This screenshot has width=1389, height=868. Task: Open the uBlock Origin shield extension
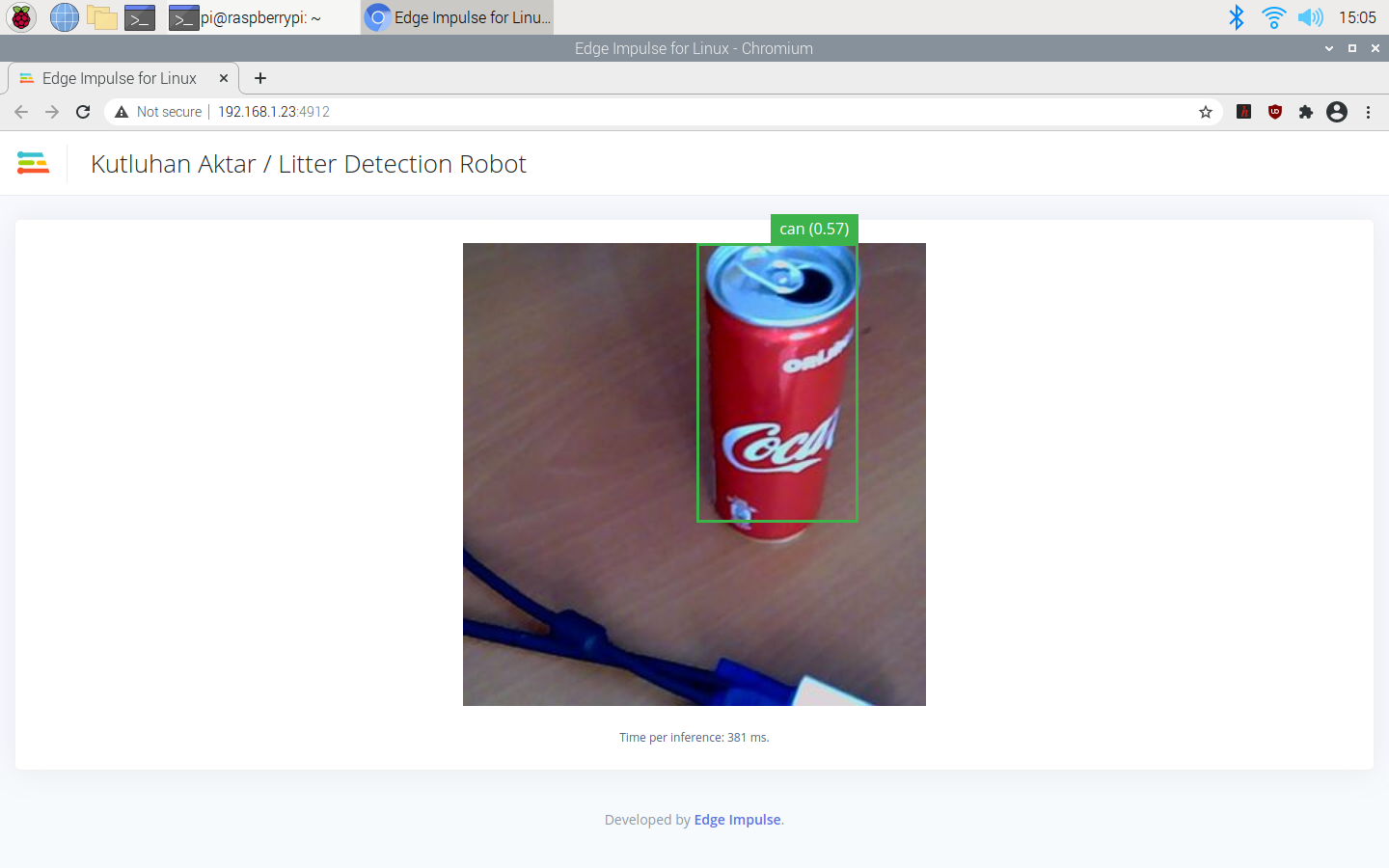(1275, 112)
